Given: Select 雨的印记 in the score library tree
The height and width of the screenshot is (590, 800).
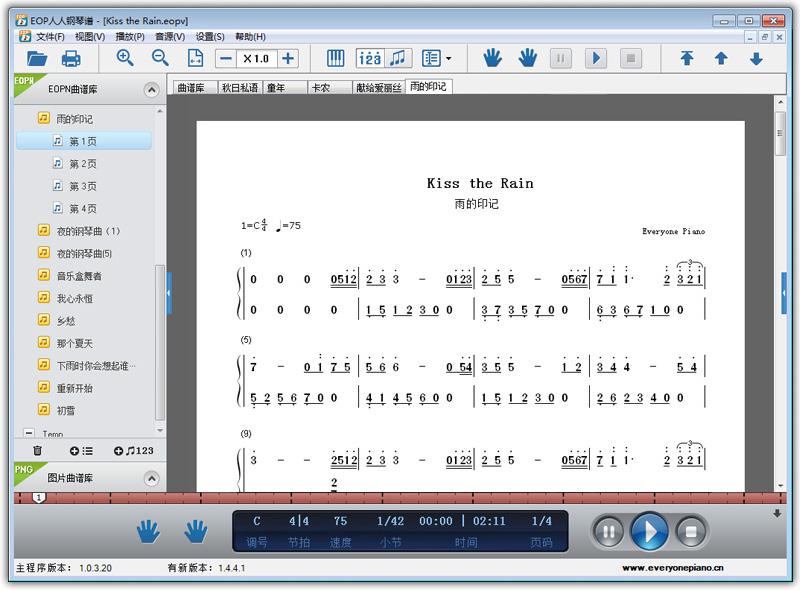Looking at the screenshot, I should 74,119.
